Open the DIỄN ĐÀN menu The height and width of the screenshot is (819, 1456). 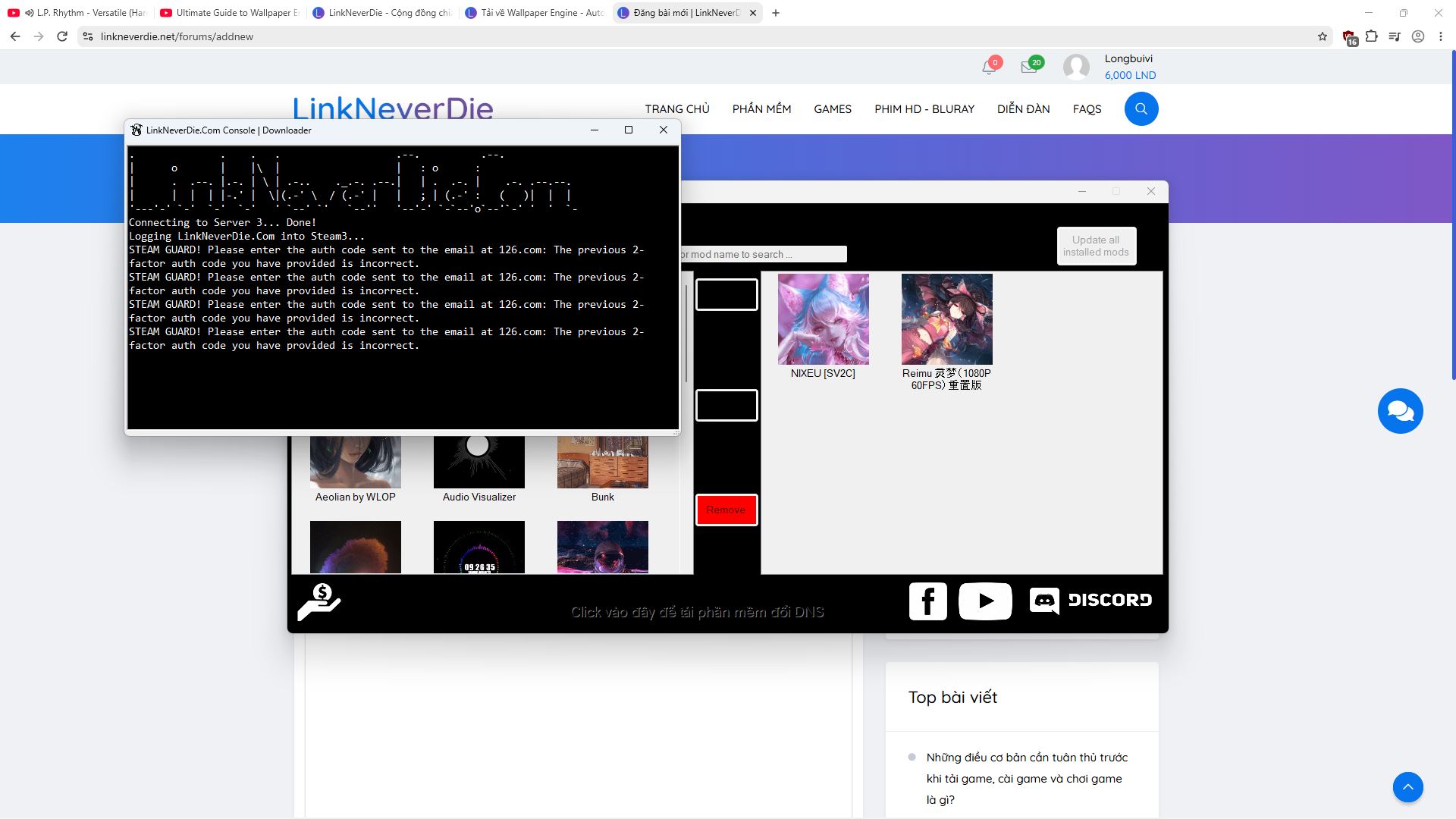click(x=1023, y=109)
